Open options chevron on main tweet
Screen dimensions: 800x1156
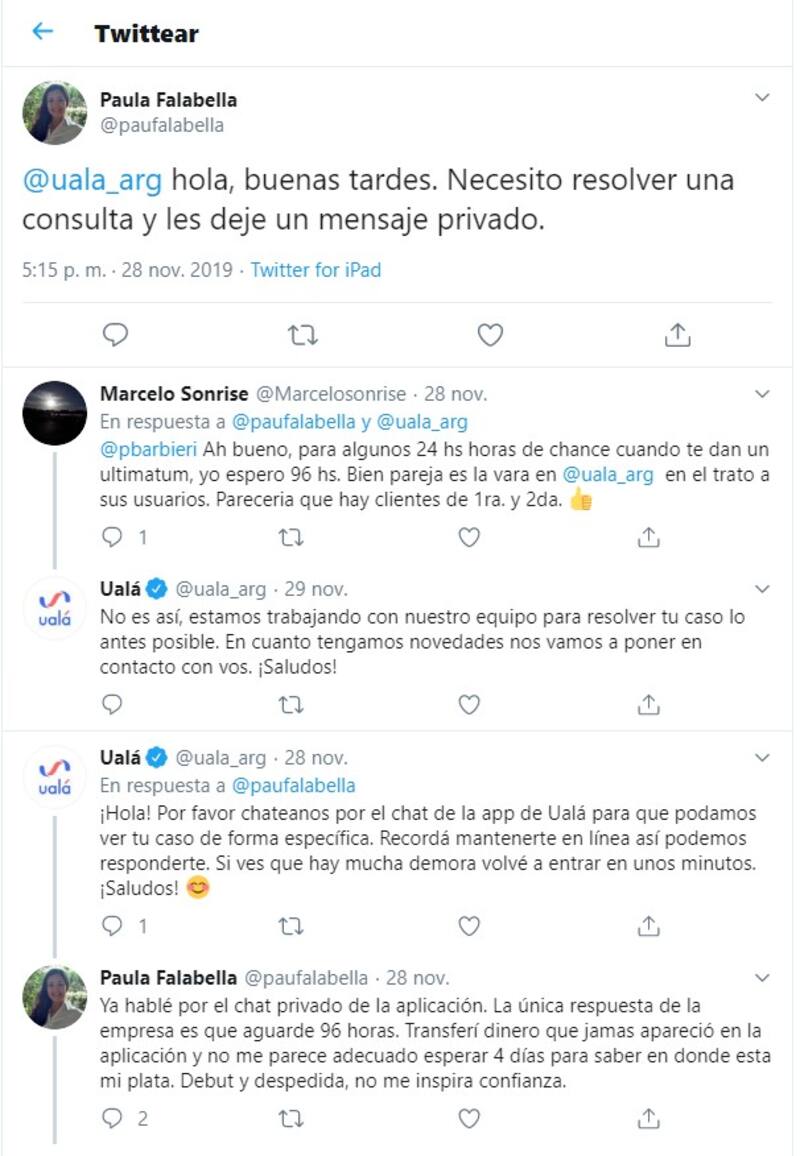(x=762, y=98)
